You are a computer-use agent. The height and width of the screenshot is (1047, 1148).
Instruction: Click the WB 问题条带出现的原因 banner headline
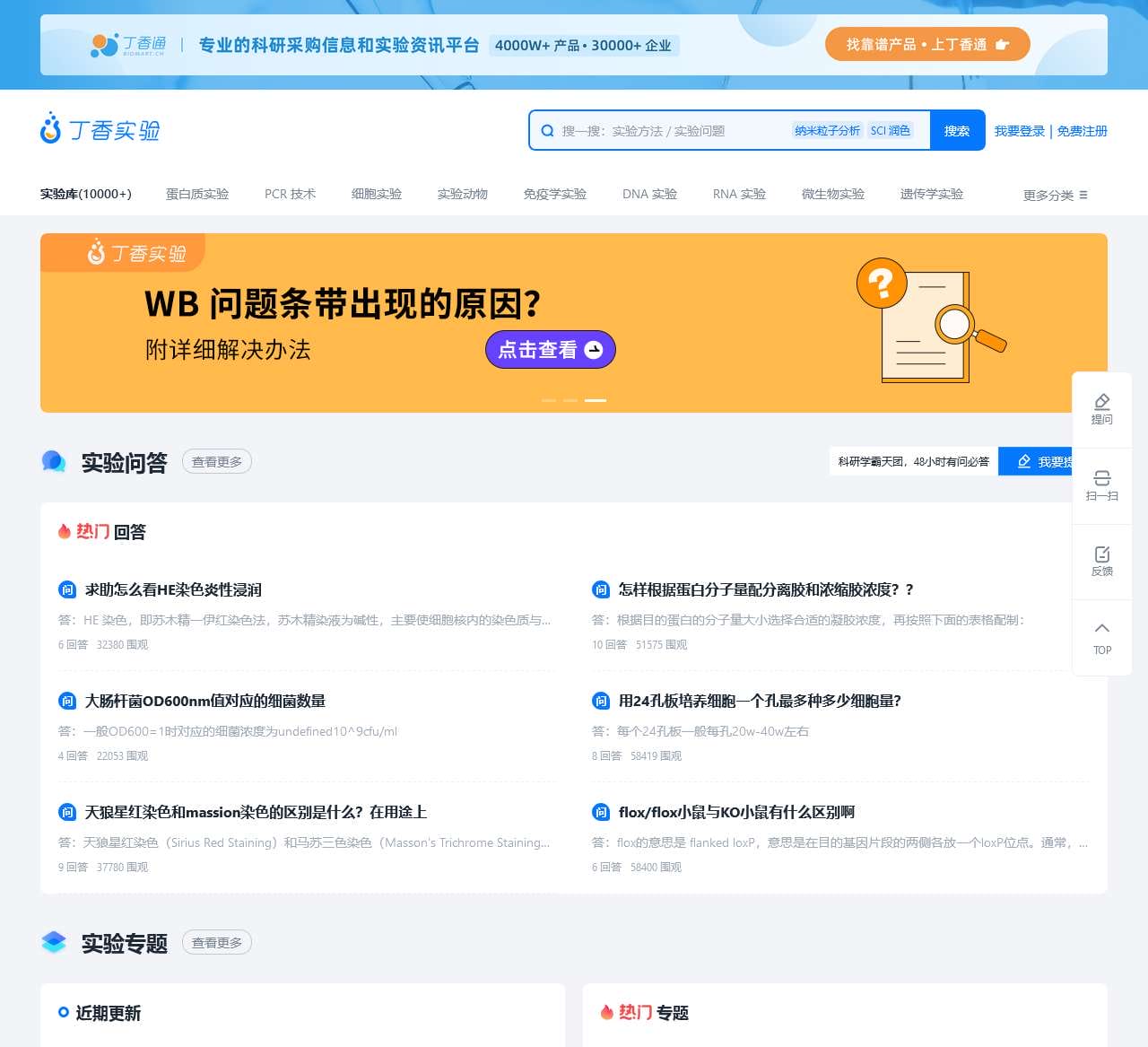click(343, 304)
